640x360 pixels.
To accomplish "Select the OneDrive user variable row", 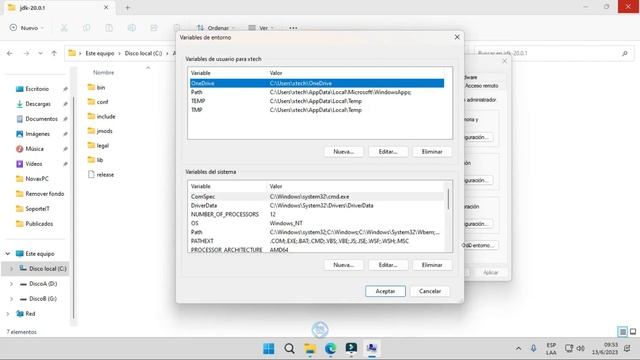I will click(x=317, y=83).
